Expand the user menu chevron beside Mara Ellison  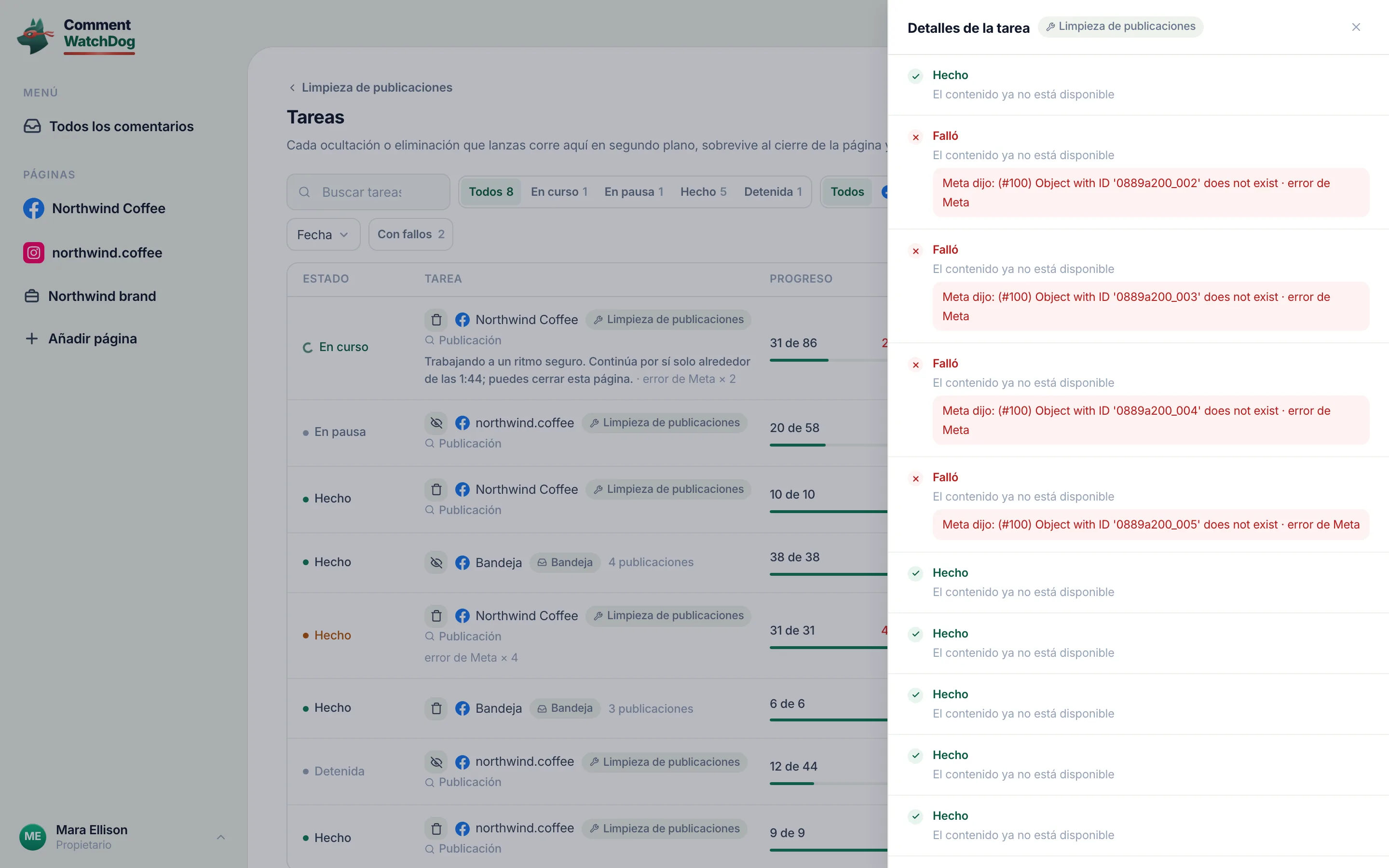coord(221,837)
